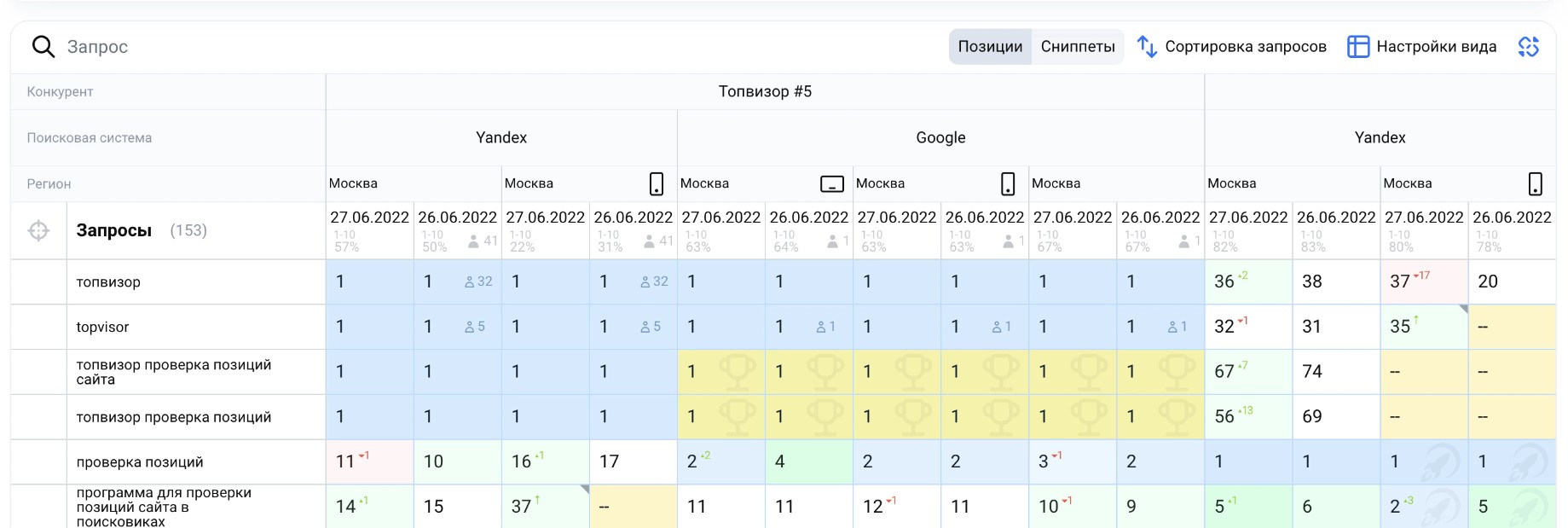The width and height of the screenshot is (1568, 528).
Task: Click the 82% top-10 share in header
Action: point(1225,247)
